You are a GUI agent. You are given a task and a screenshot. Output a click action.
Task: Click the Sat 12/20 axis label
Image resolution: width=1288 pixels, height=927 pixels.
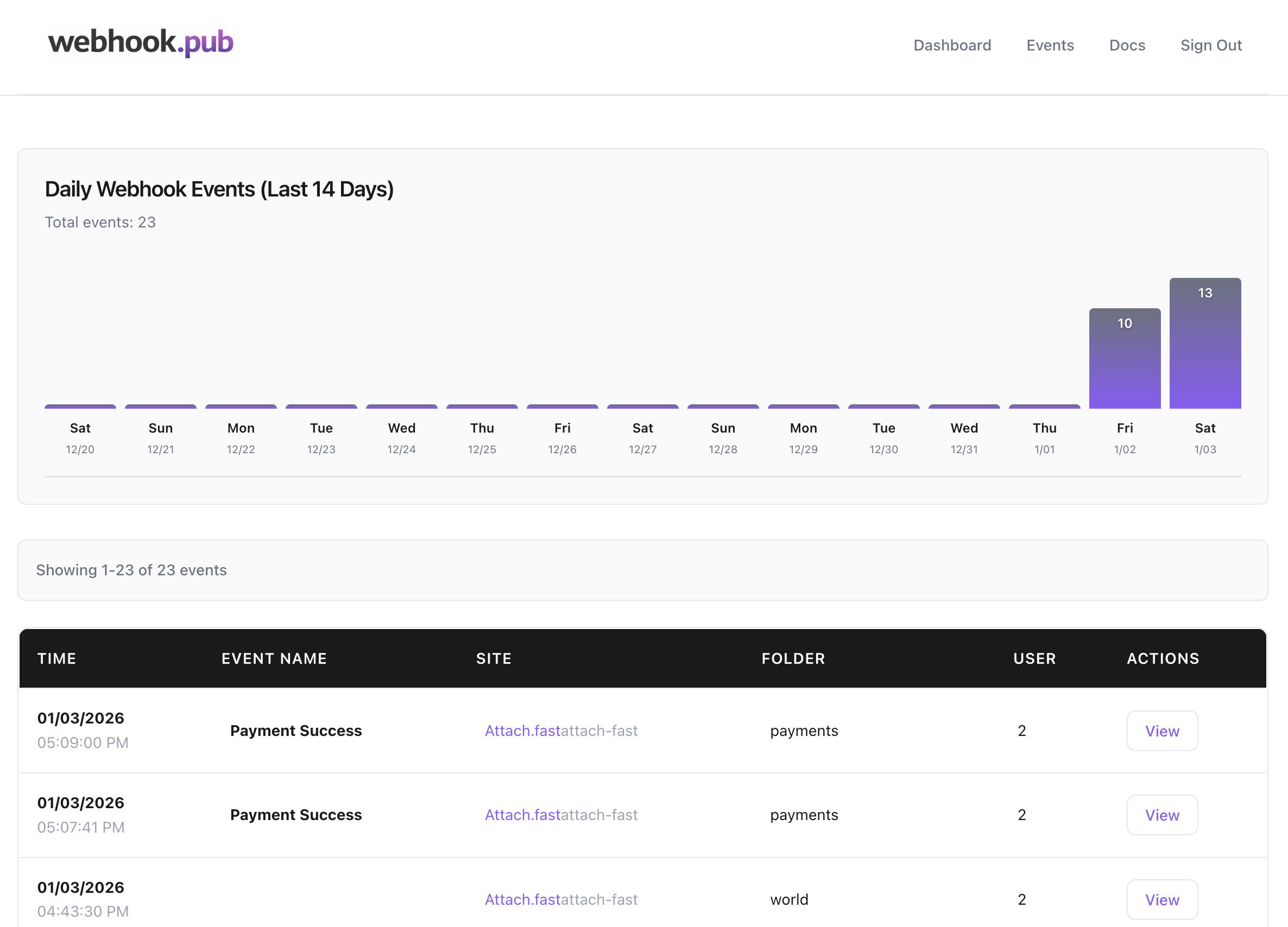pos(80,438)
